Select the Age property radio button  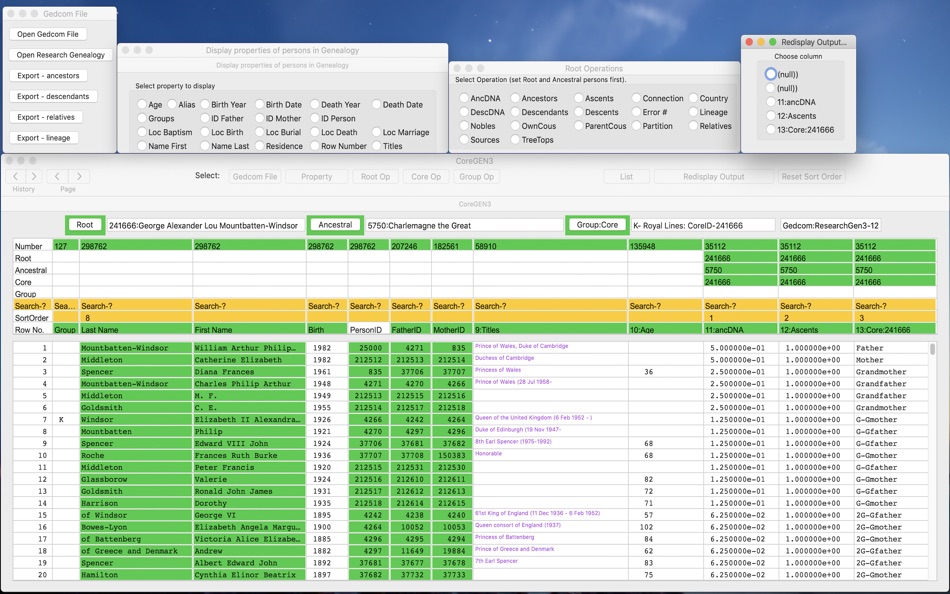142,104
